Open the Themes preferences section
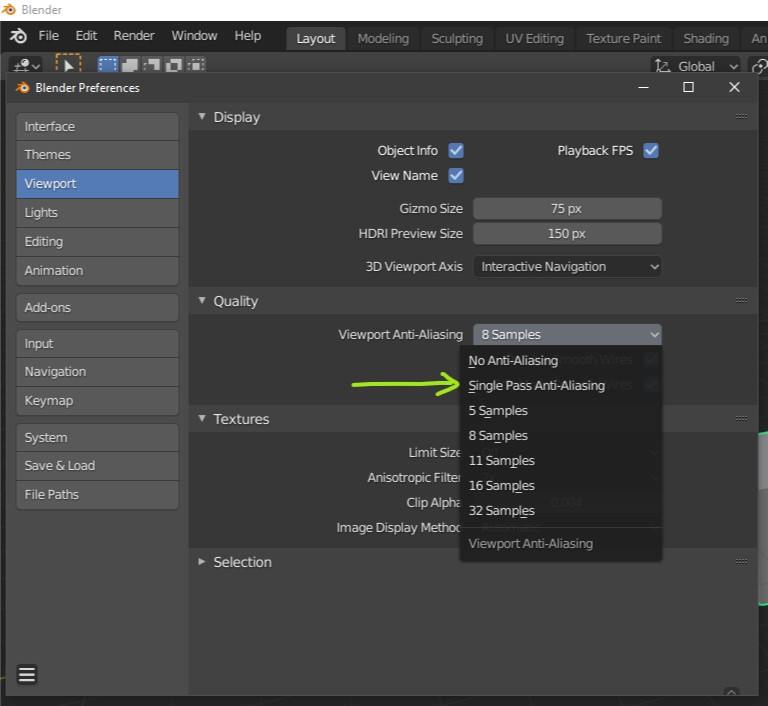The image size is (768, 706). (97, 154)
